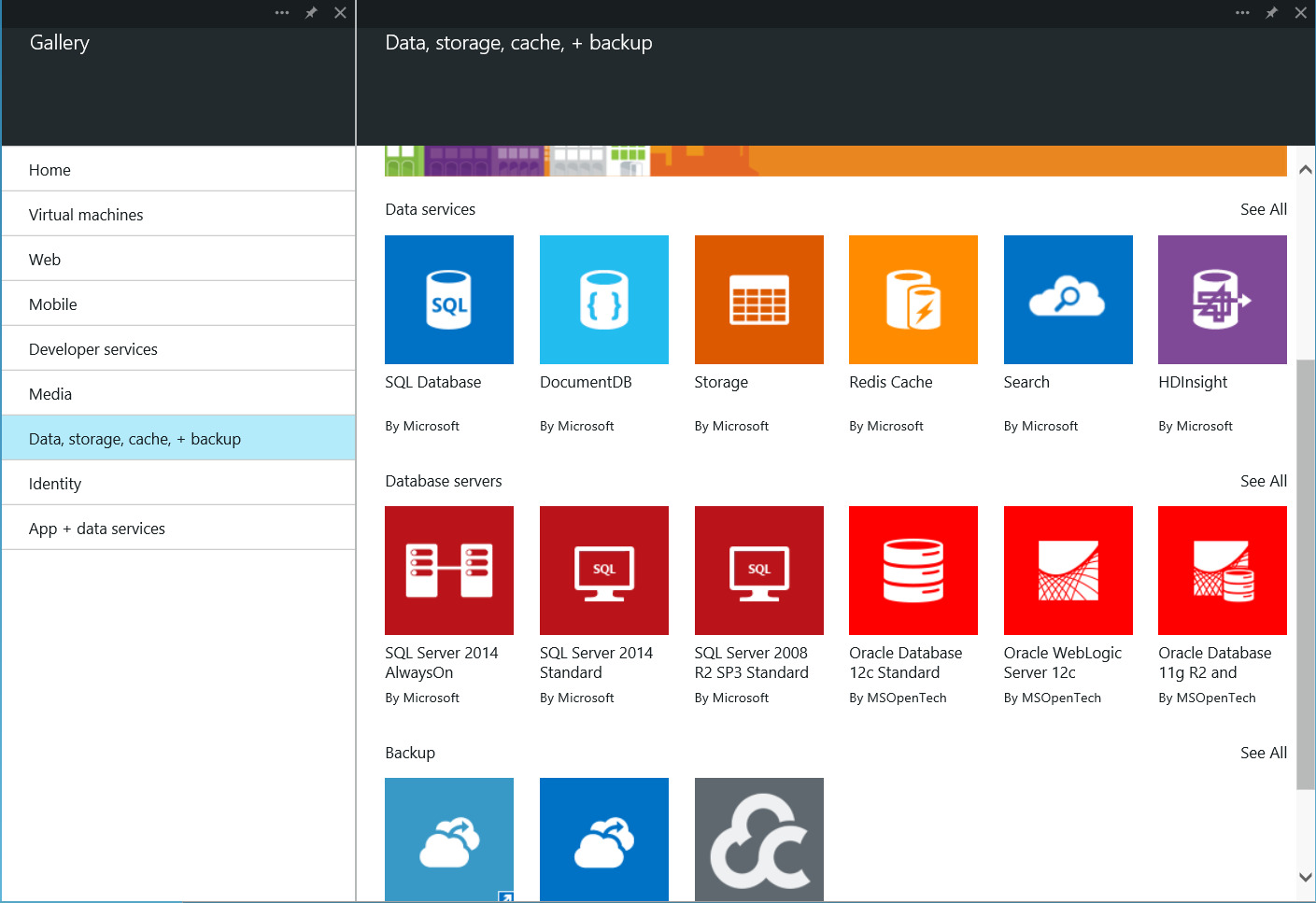This screenshot has height=903, width=1316.
Task: Open Gallery blade more options ellipsis
Action: [282, 13]
